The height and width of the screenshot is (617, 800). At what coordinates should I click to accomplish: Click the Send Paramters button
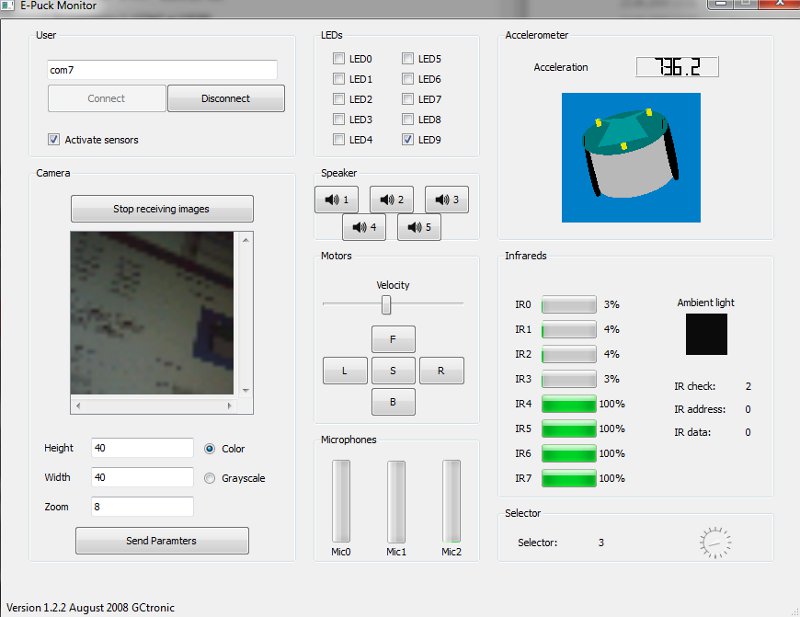pyautogui.click(x=162, y=541)
